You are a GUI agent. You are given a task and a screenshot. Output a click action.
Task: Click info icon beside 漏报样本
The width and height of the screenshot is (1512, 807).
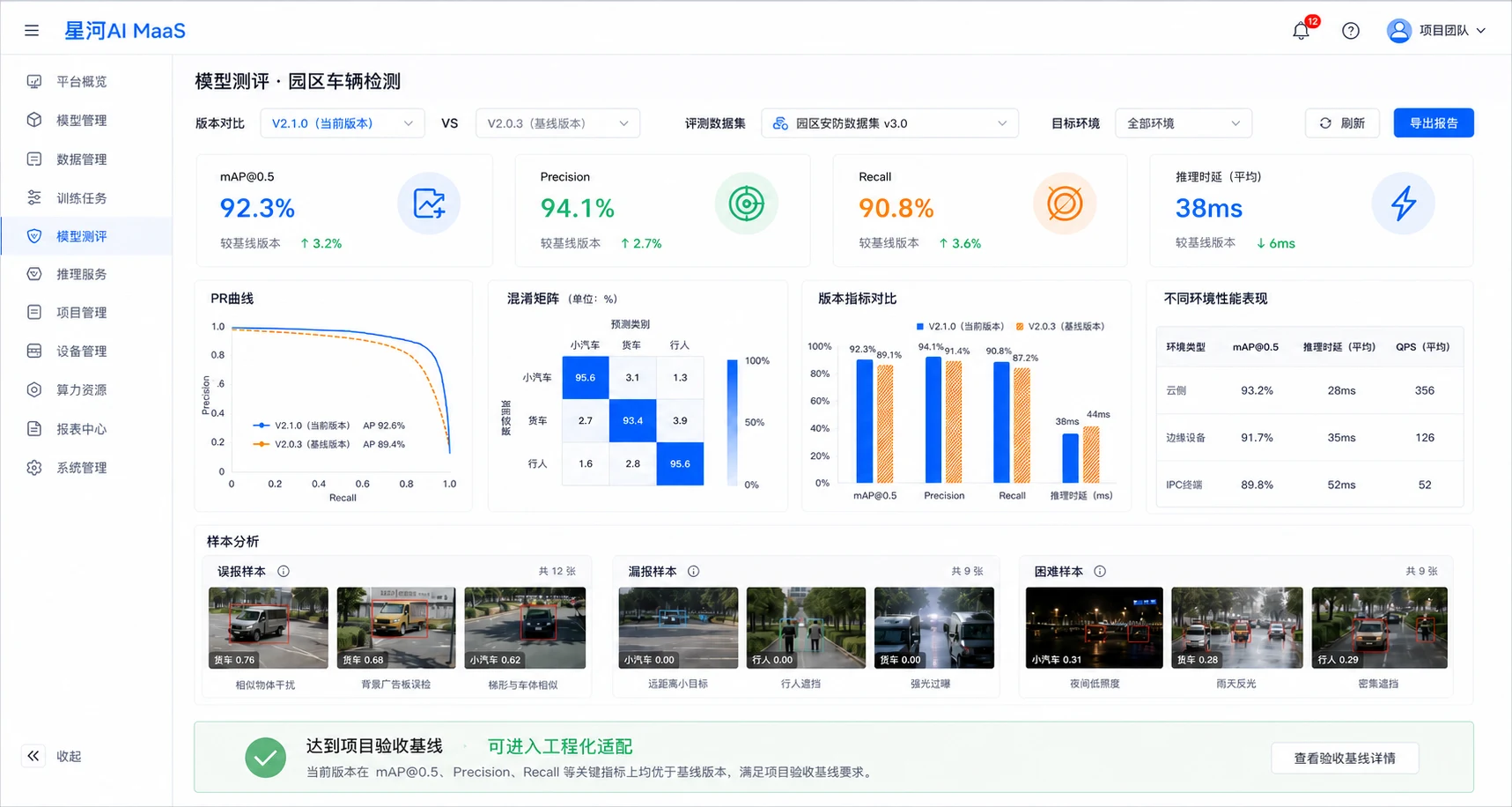pyautogui.click(x=694, y=572)
